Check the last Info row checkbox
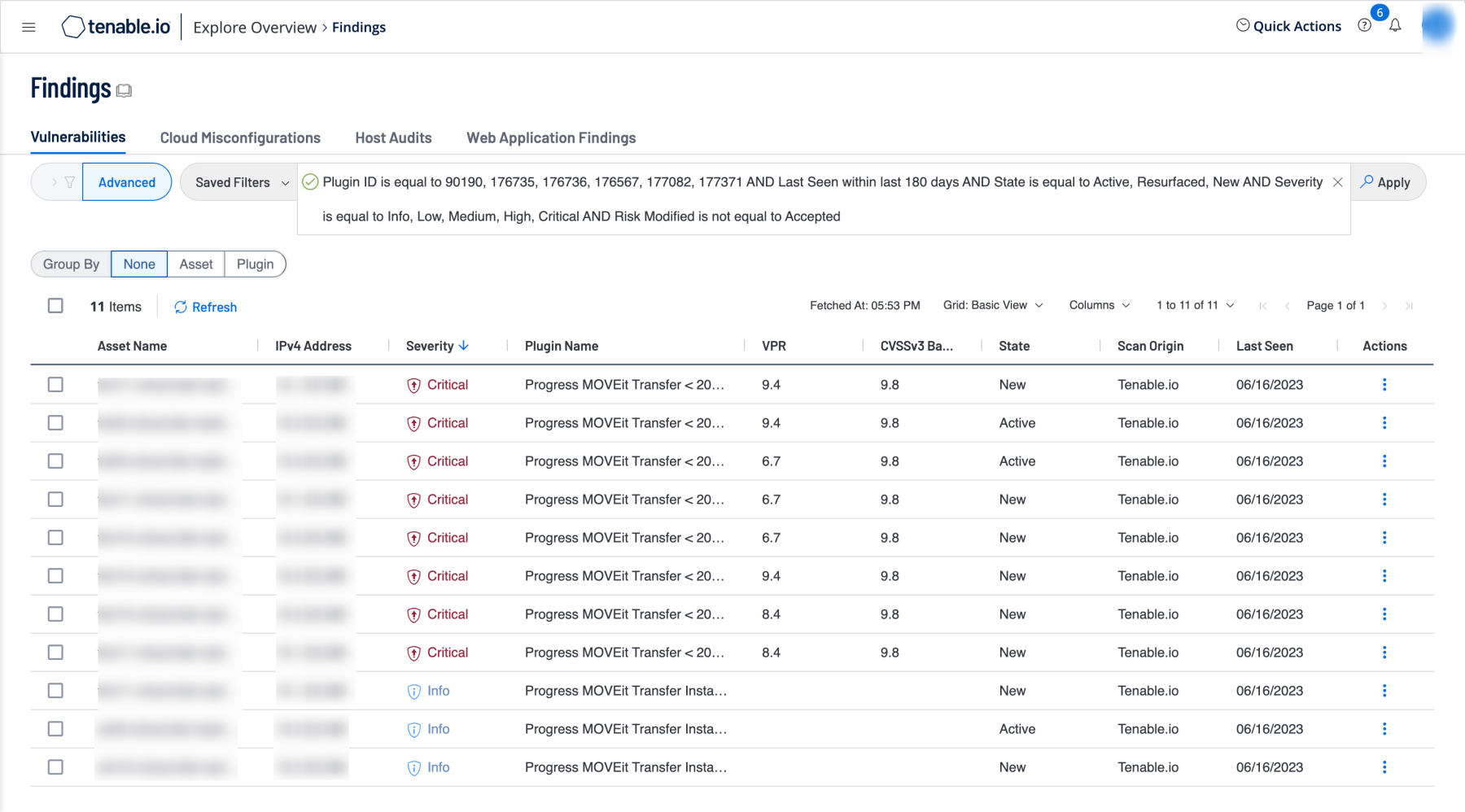 [x=55, y=767]
